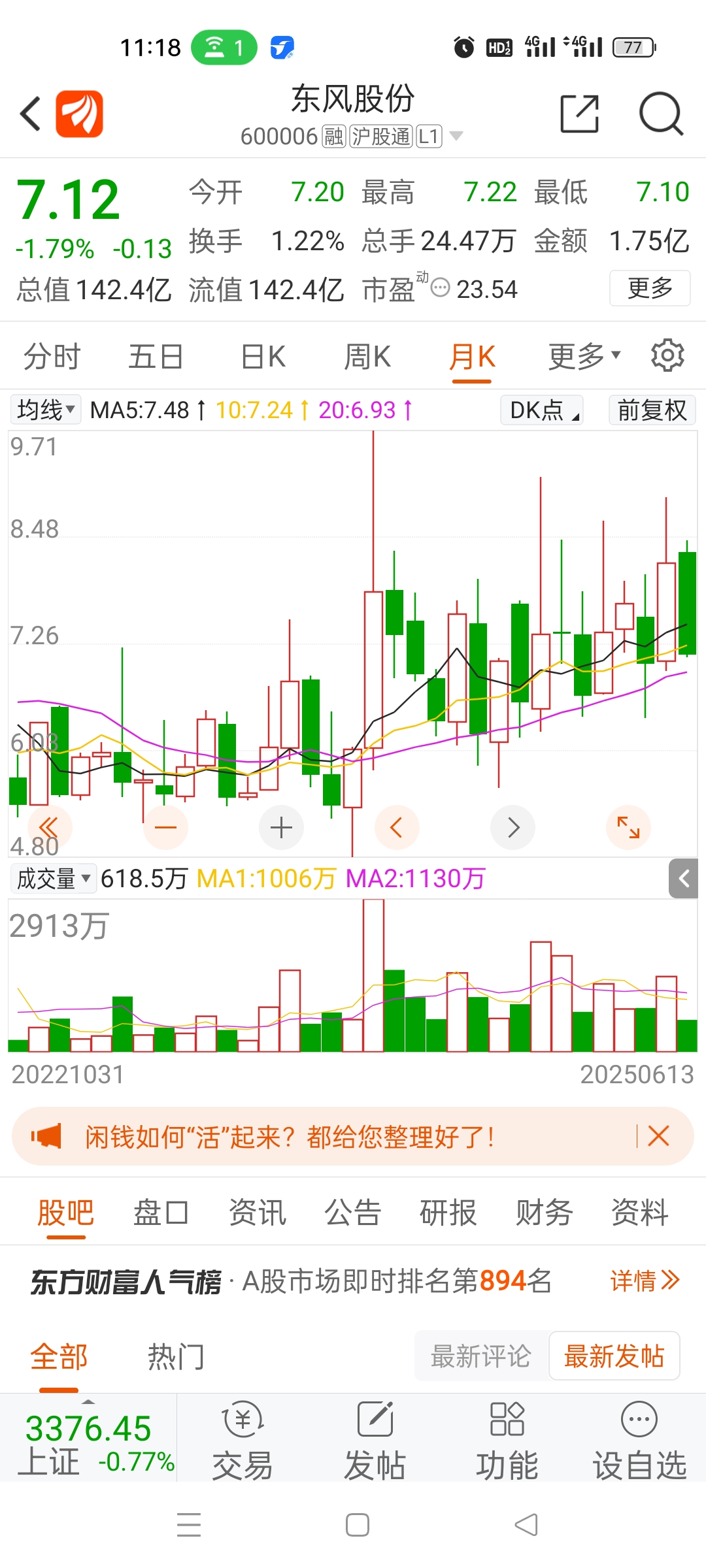This screenshot has height=1568, width=706.
Task: Select the 月K chart tab
Action: (472, 357)
